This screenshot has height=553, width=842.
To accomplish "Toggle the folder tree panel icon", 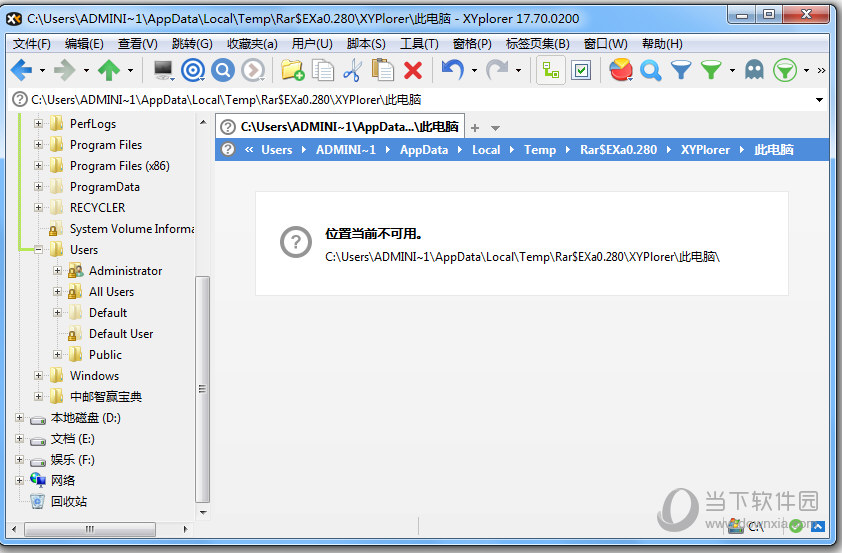I will pos(551,70).
